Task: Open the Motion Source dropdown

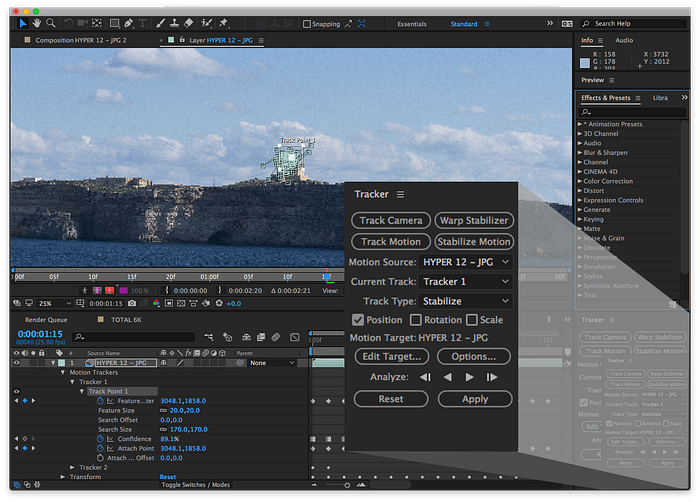Action: point(465,262)
